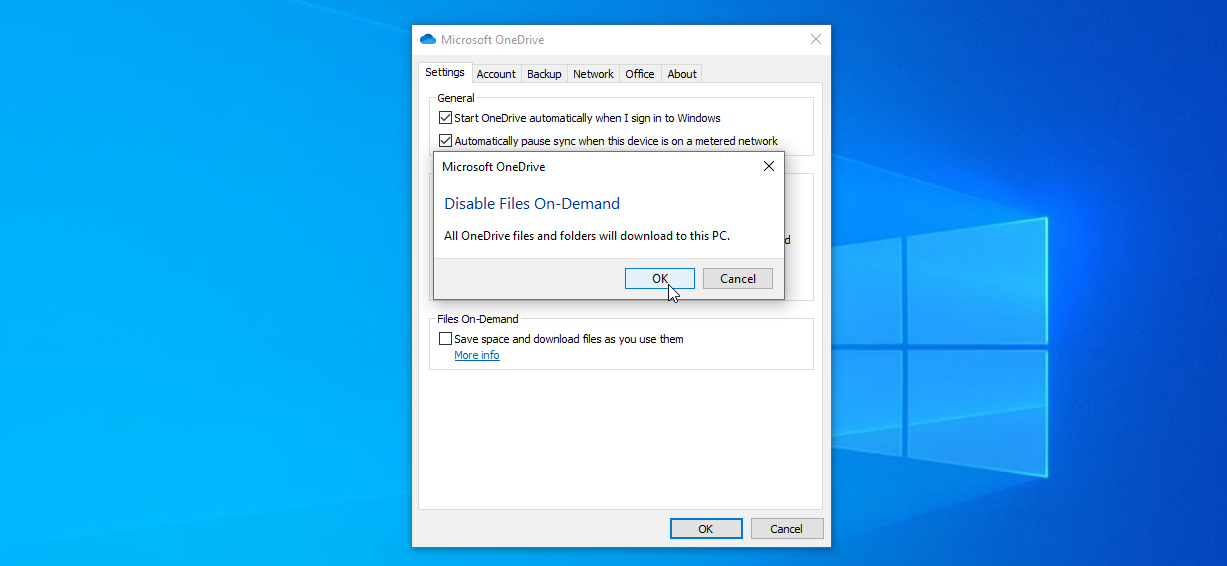The width and height of the screenshot is (1227, 566).
Task: Open the About tab
Action: (x=682, y=74)
